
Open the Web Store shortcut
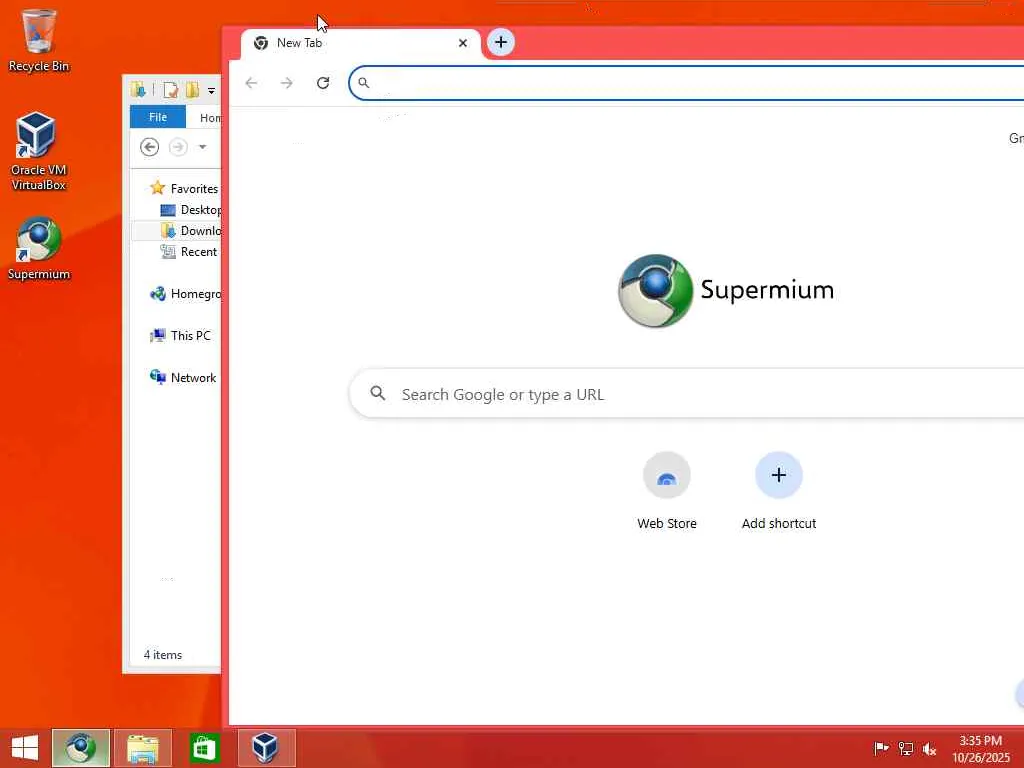click(x=667, y=490)
